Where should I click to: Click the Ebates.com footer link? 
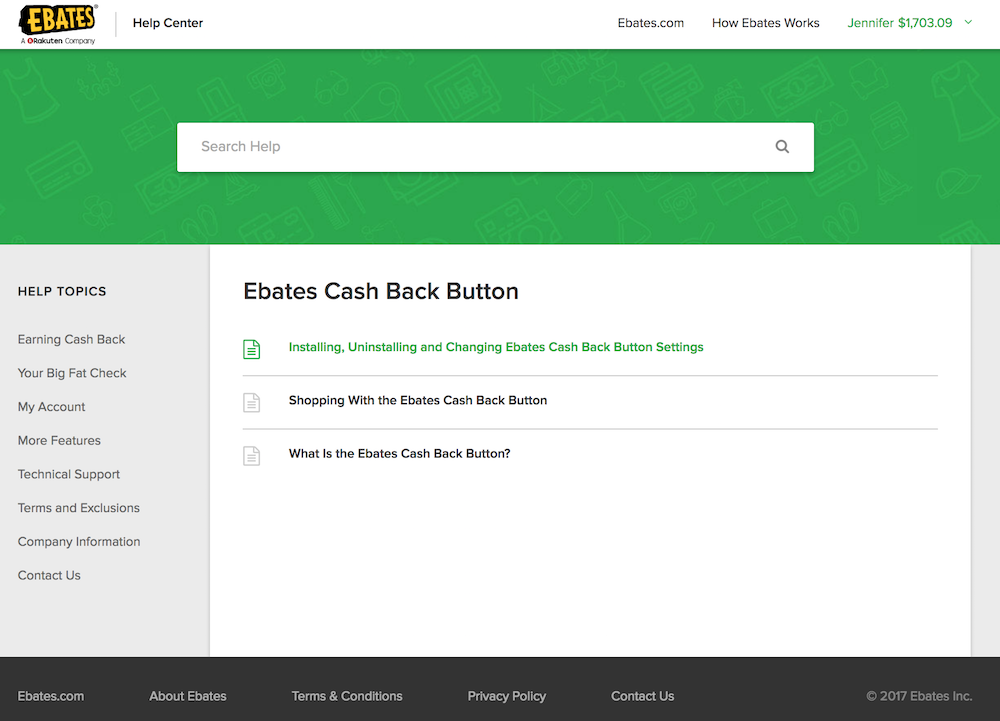tap(50, 696)
